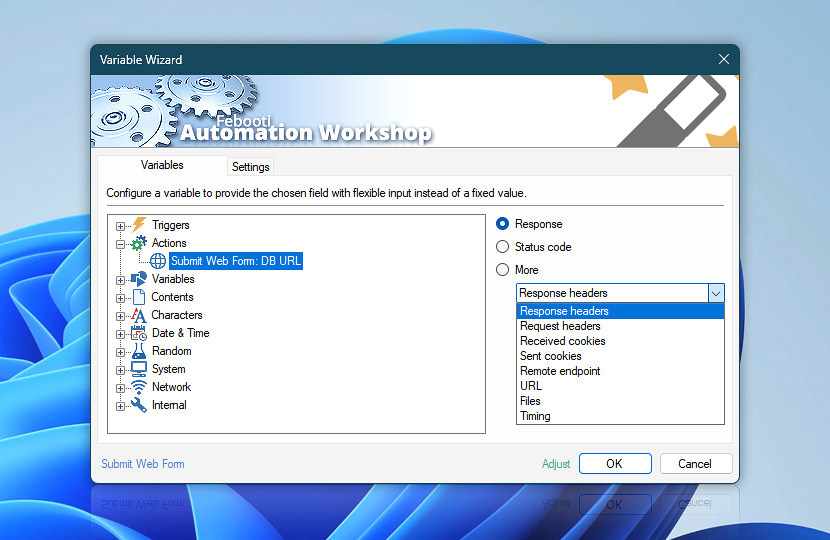Select the Random tree label
The width and height of the screenshot is (830, 540).
point(172,351)
